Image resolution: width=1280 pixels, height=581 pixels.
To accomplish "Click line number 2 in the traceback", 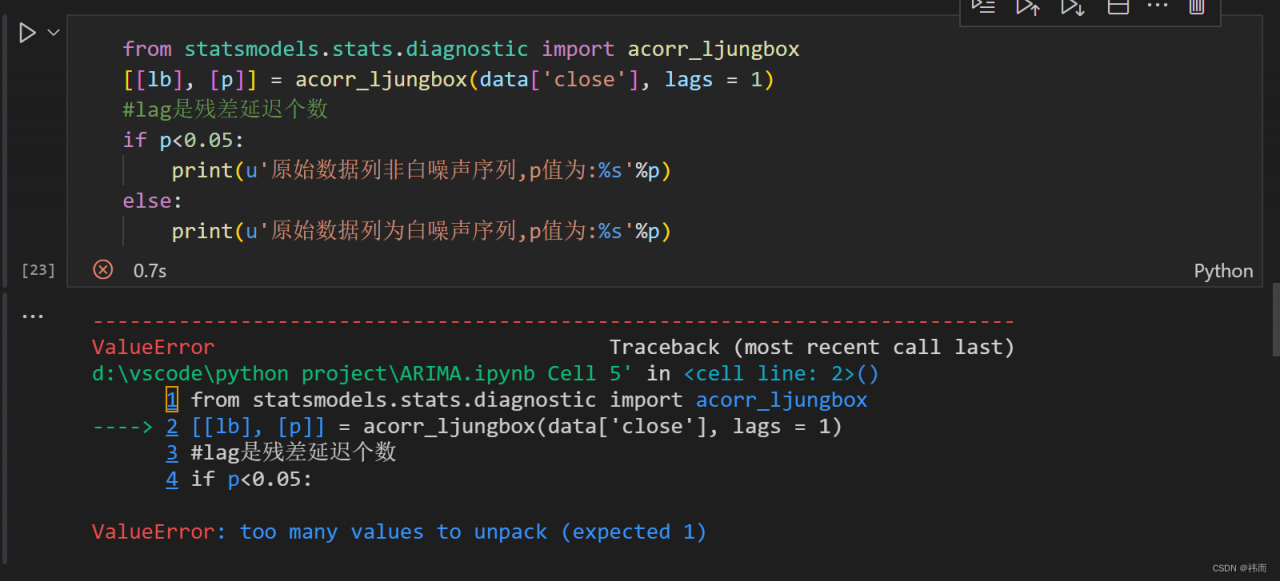I will point(171,425).
